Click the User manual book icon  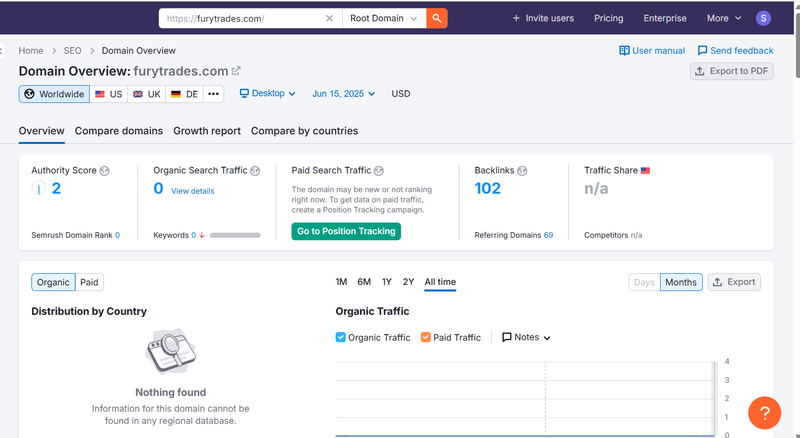click(x=624, y=51)
